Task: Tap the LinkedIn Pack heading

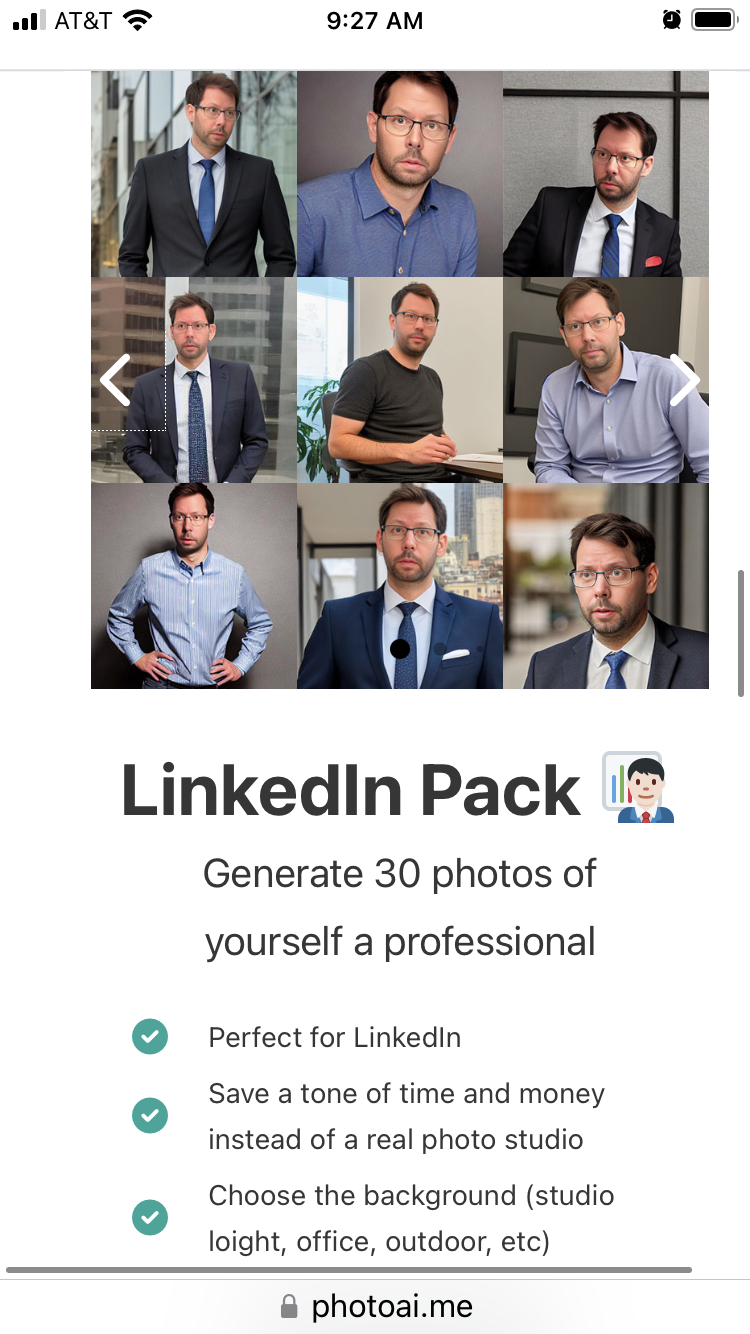Action: [351, 790]
